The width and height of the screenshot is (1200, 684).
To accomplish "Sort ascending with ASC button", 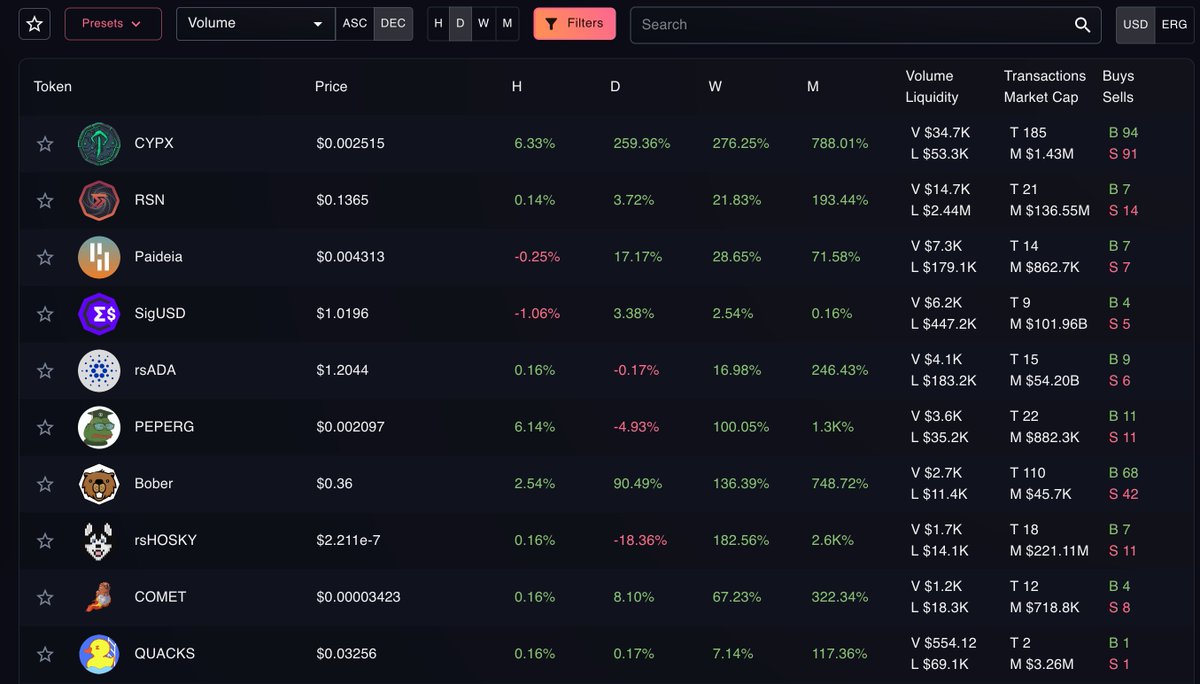I will [355, 24].
